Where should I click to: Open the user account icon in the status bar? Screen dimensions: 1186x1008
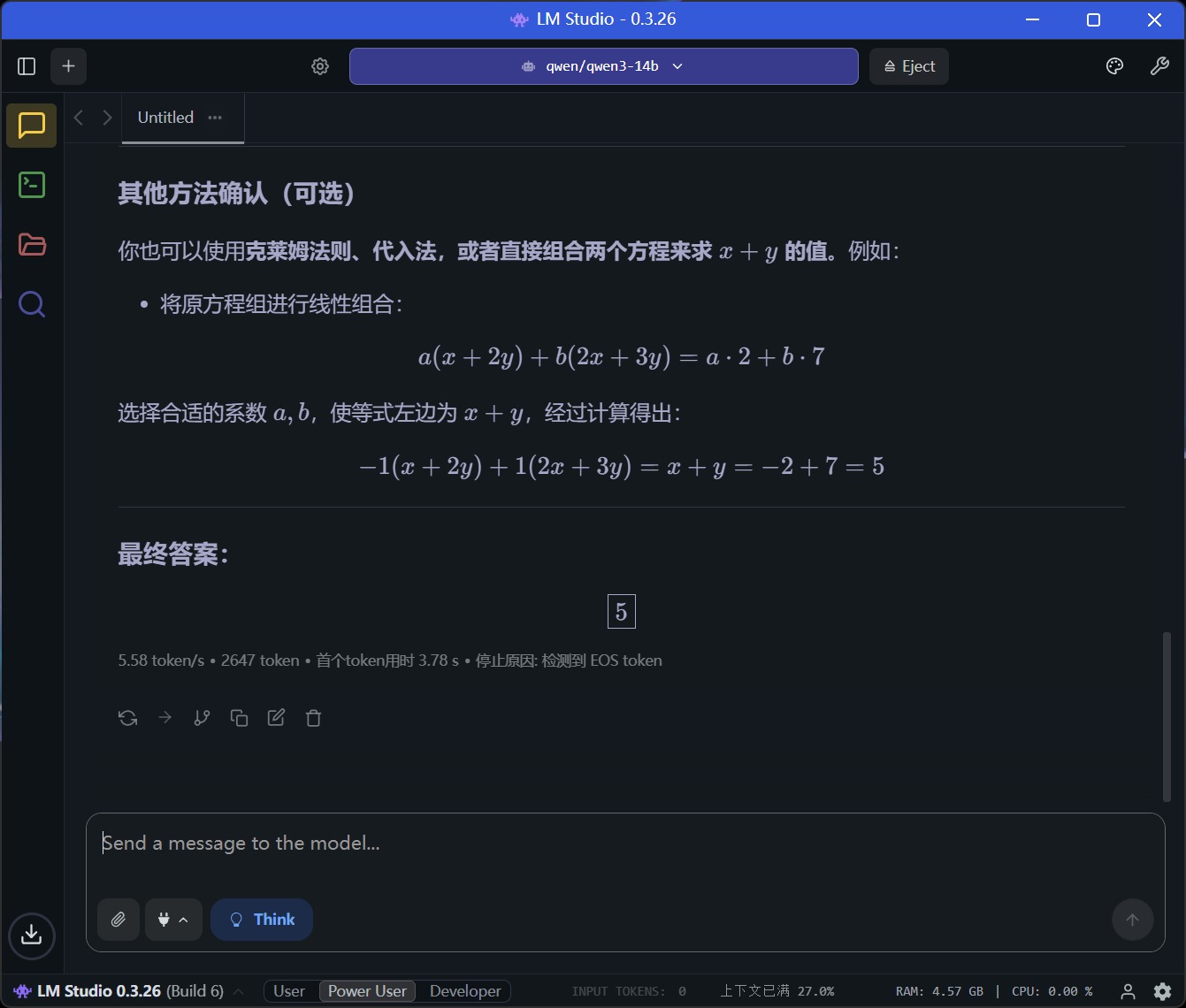click(1128, 991)
